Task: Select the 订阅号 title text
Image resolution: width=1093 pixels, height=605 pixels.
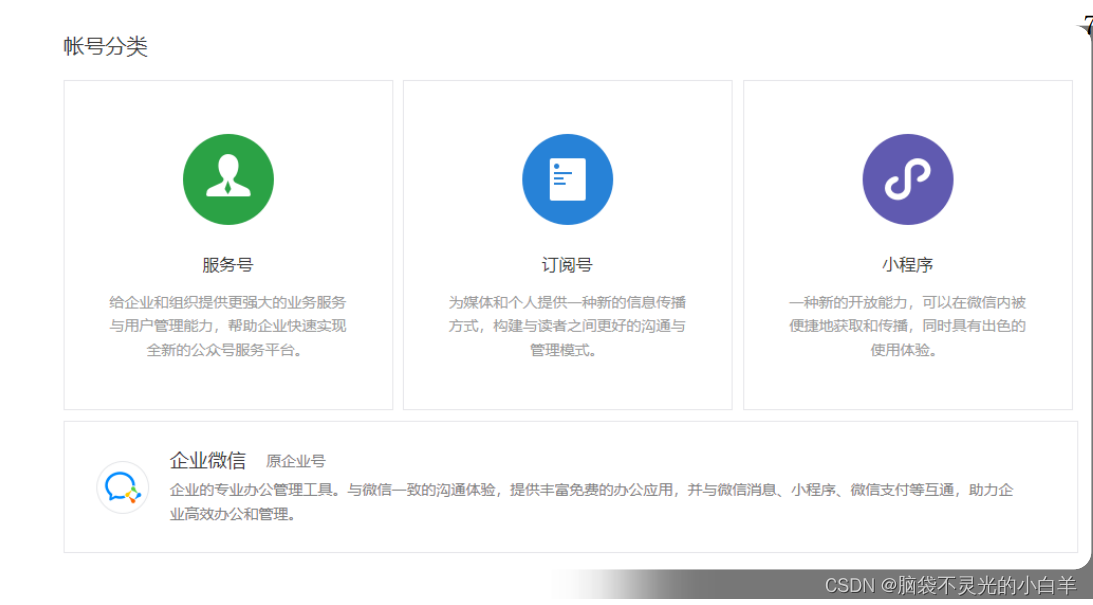Action: pos(567,265)
